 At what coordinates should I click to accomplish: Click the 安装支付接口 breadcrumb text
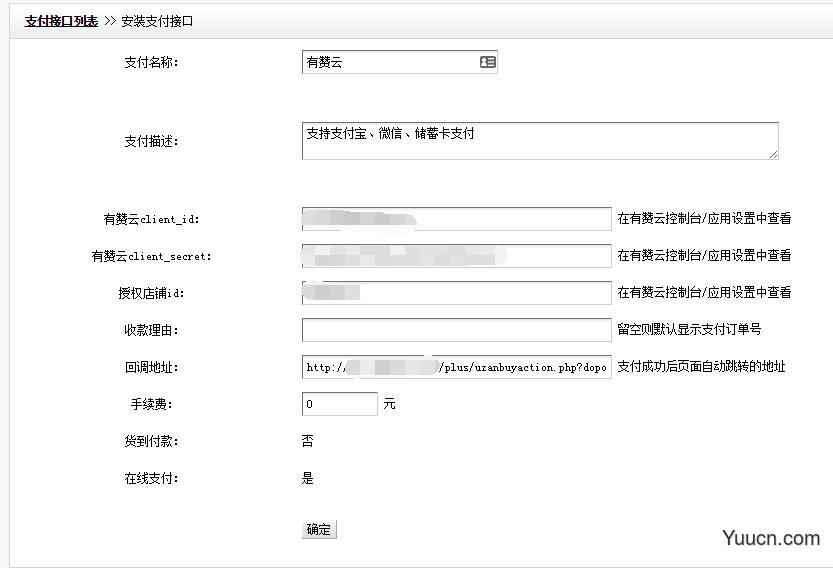[x=157, y=20]
